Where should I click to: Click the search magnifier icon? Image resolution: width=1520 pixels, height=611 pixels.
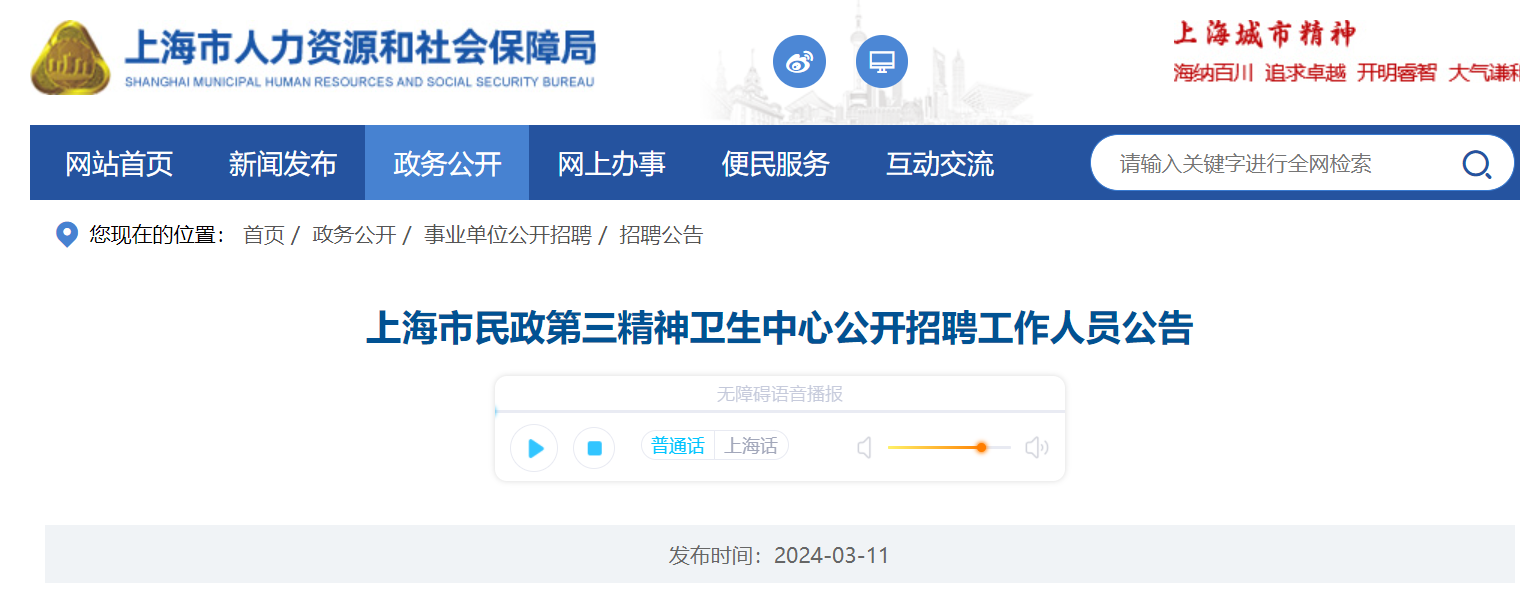click(1476, 164)
